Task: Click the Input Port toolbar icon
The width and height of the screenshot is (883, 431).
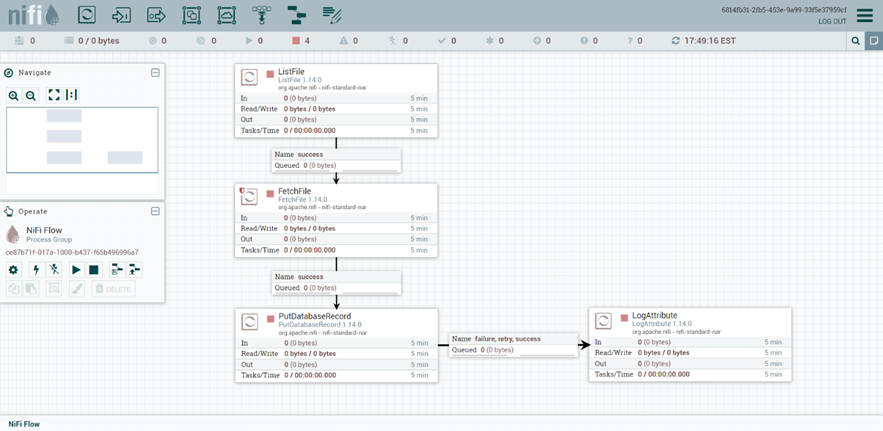Action: point(121,15)
